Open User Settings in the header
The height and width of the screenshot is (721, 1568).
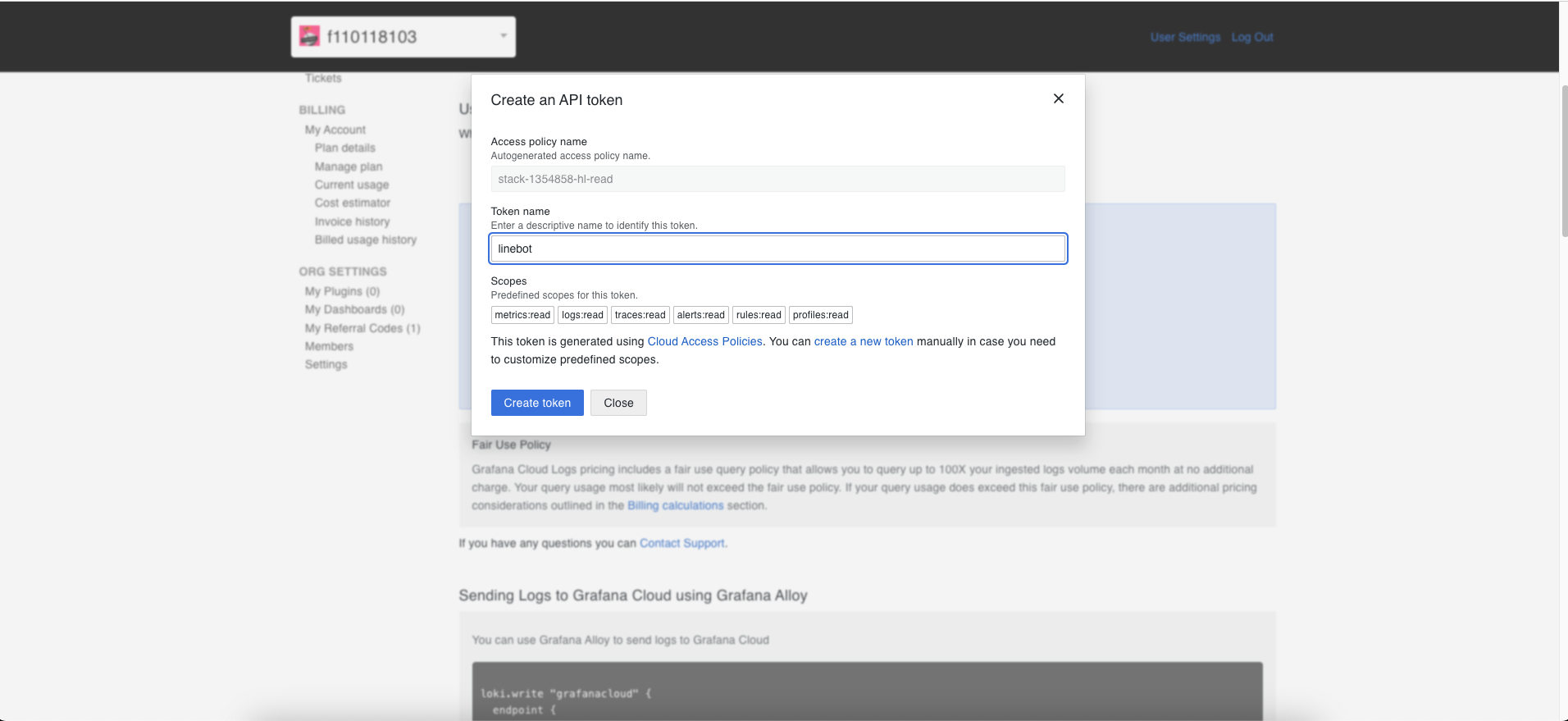coord(1185,37)
